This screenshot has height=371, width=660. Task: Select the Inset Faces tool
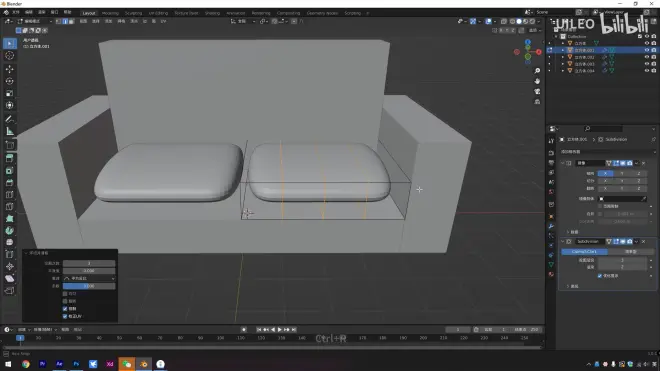tap(10, 171)
